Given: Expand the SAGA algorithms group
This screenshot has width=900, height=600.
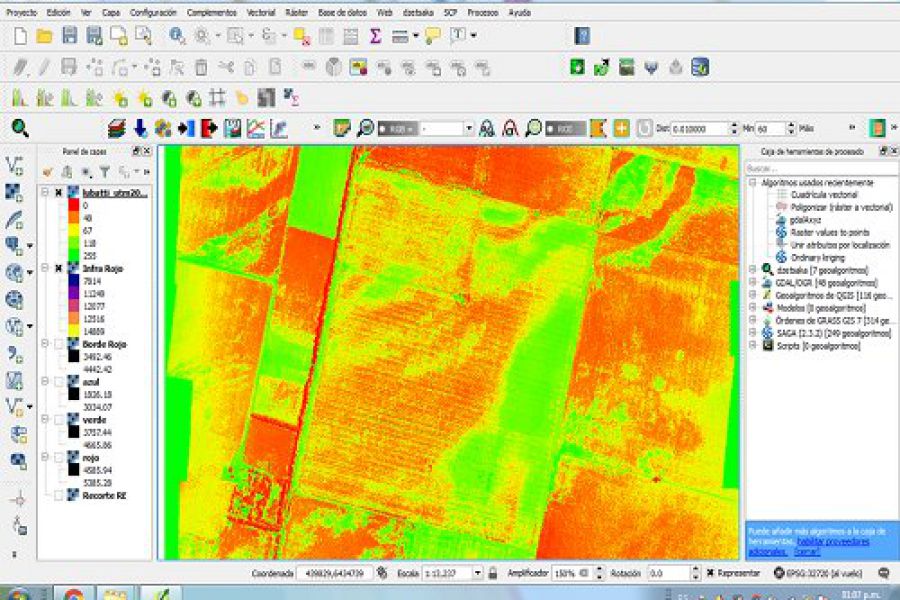Looking at the screenshot, I should (752, 333).
